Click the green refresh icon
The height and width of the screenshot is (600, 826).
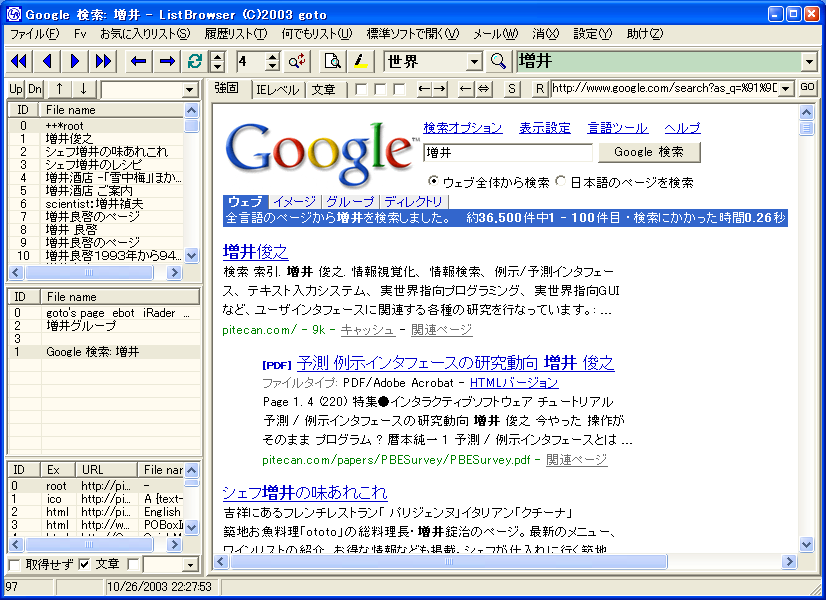pos(195,62)
